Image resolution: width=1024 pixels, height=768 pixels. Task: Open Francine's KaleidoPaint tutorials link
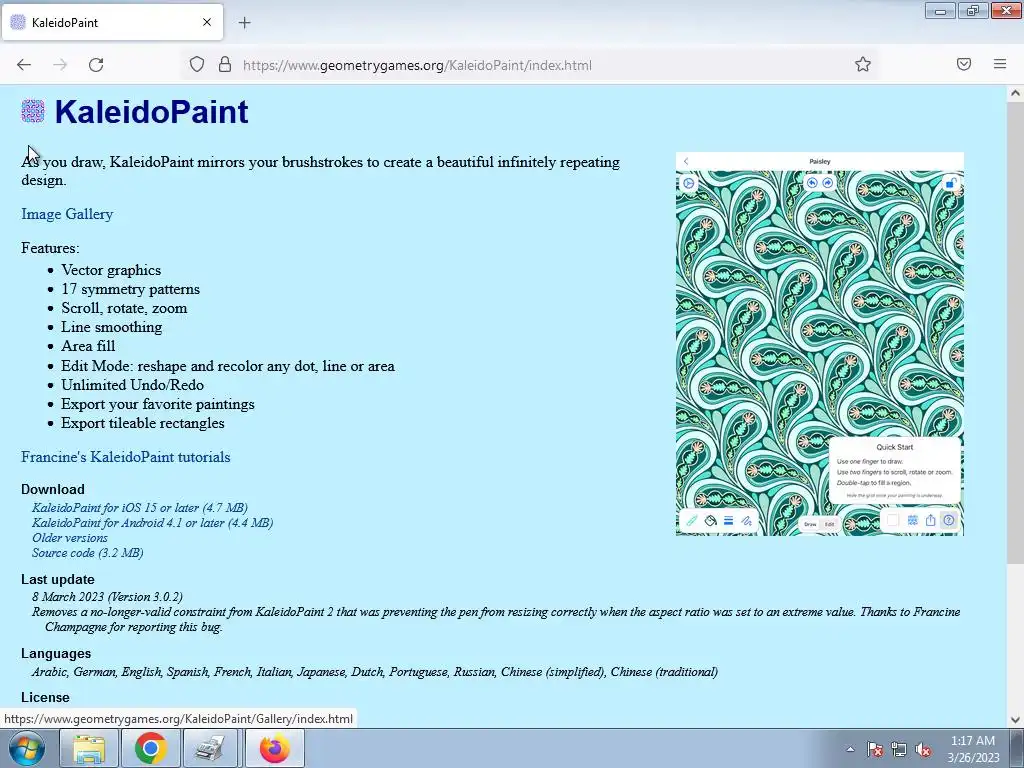(x=125, y=457)
